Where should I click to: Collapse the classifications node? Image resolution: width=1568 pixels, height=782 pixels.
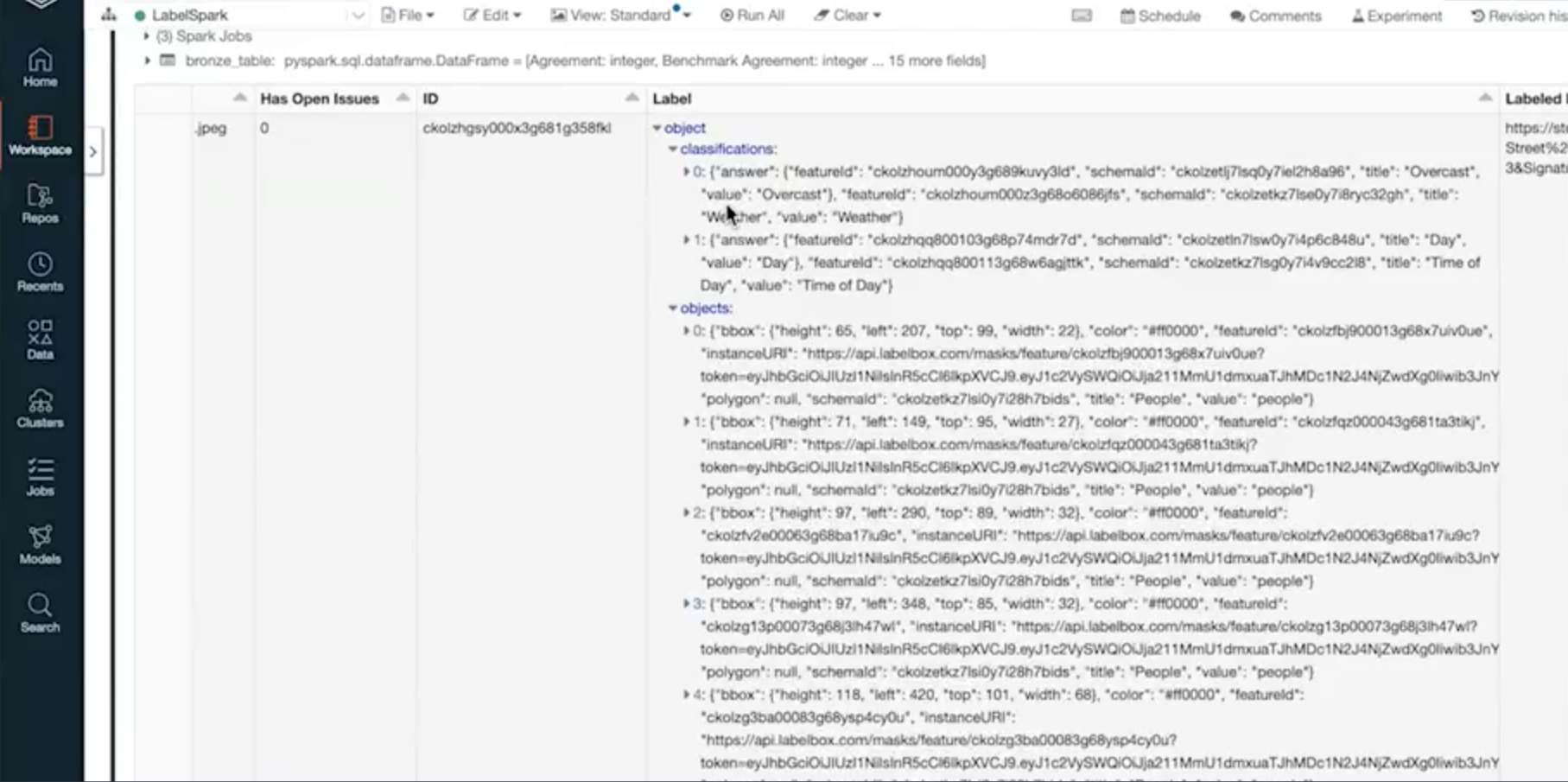[x=672, y=149]
